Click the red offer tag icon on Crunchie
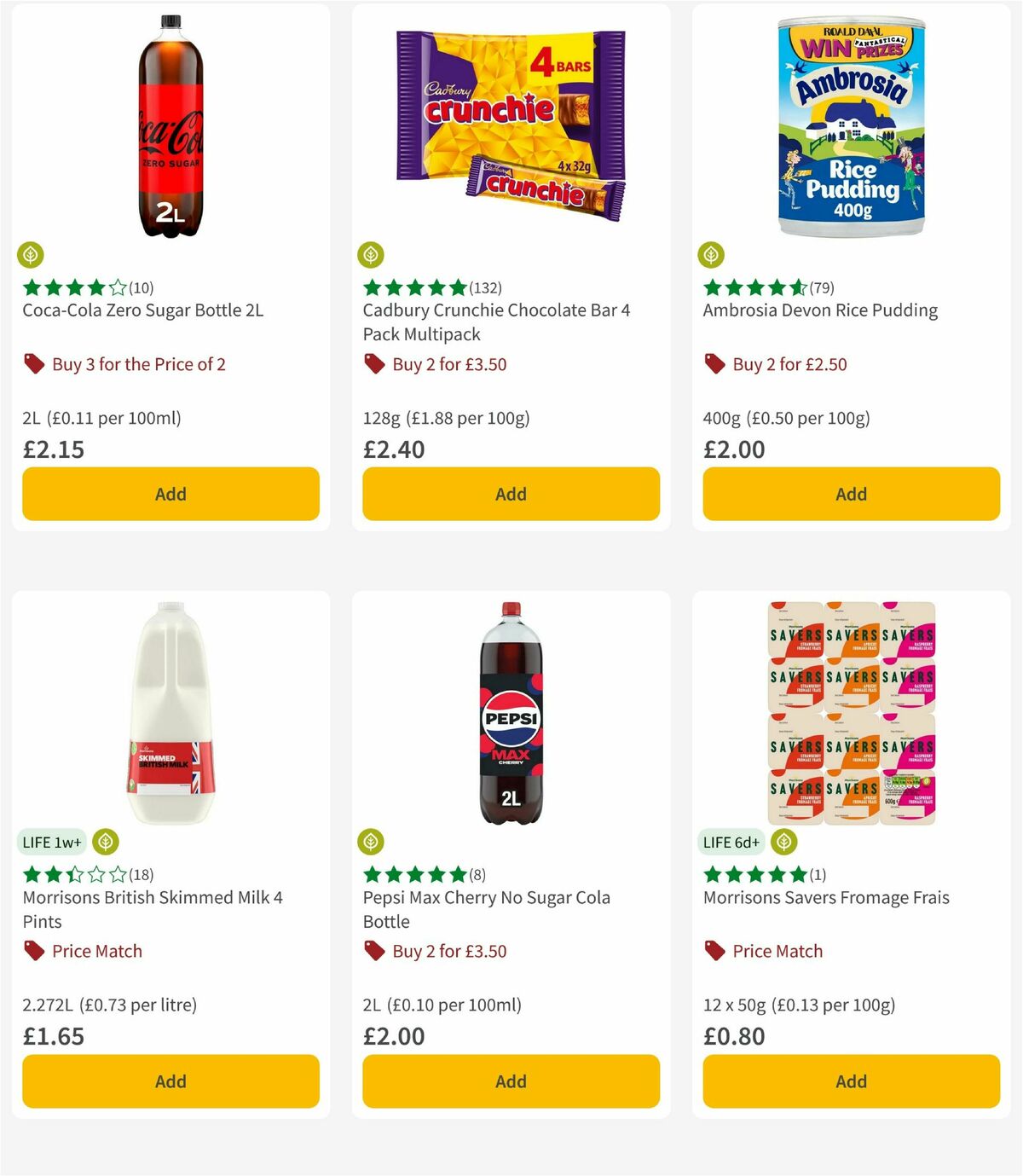This screenshot has height=1176, width=1023. (373, 363)
